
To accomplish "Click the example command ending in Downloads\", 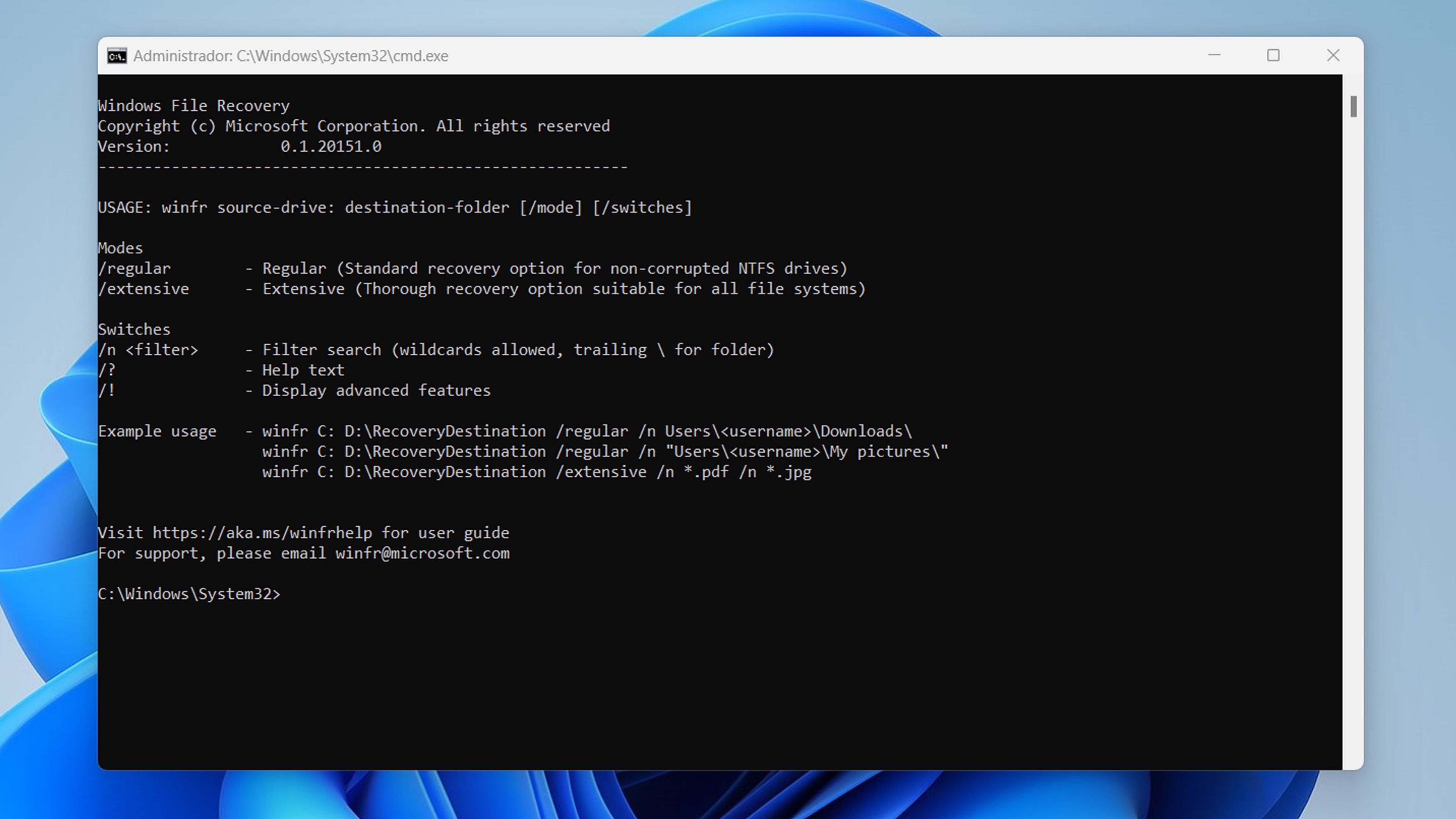I will (x=587, y=431).
